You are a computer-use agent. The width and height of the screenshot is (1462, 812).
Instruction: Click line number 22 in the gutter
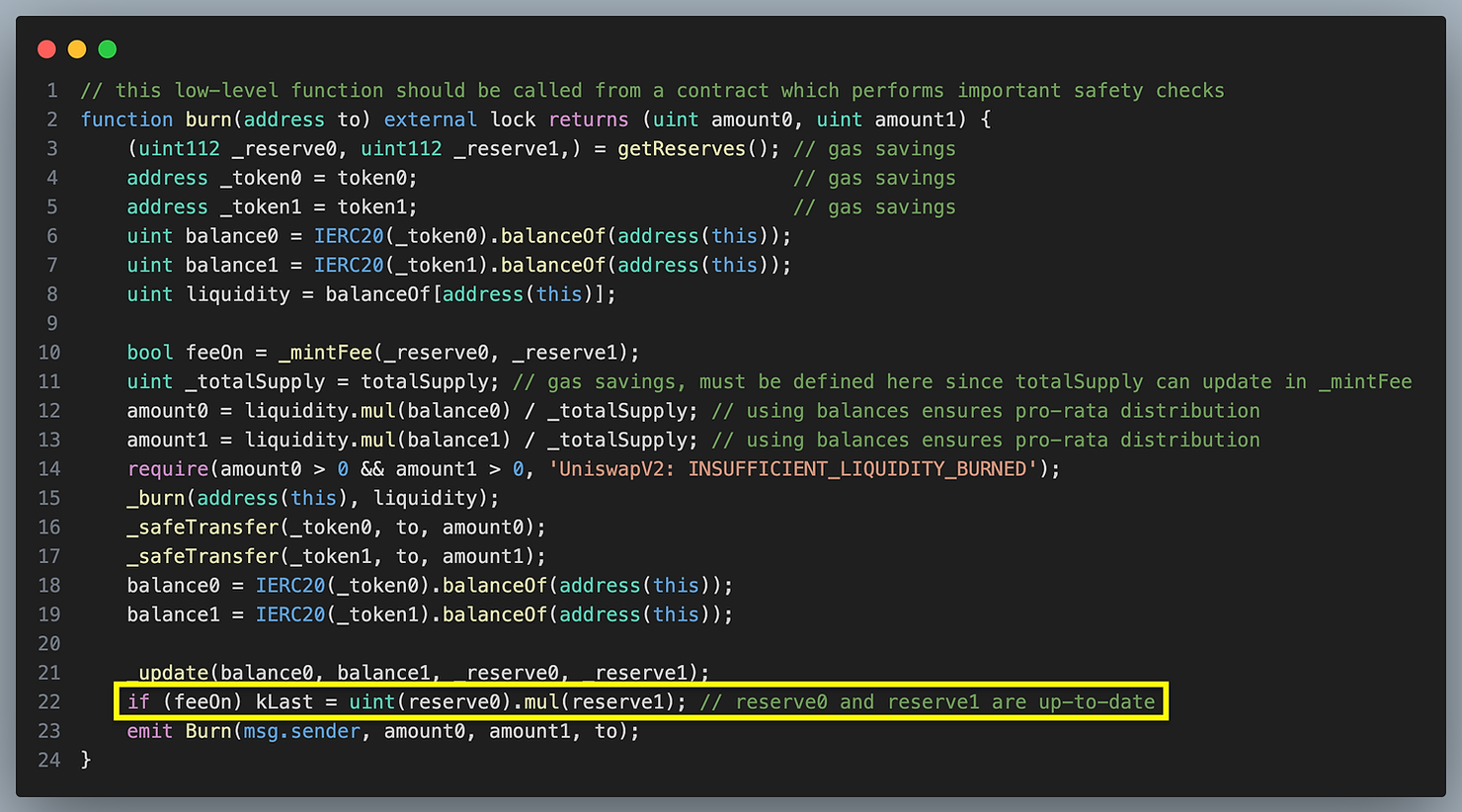[x=49, y=702]
